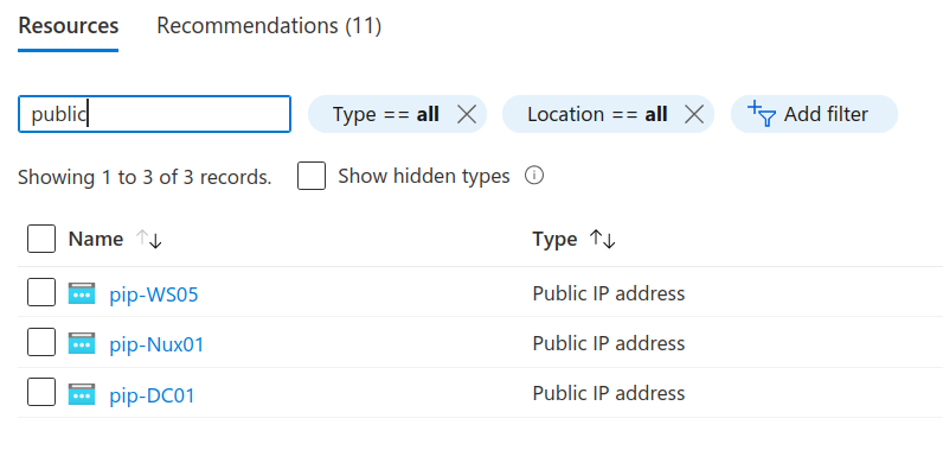The height and width of the screenshot is (450, 944).
Task: Click the pip-WS05 public IP resource icon
Action: click(81, 293)
